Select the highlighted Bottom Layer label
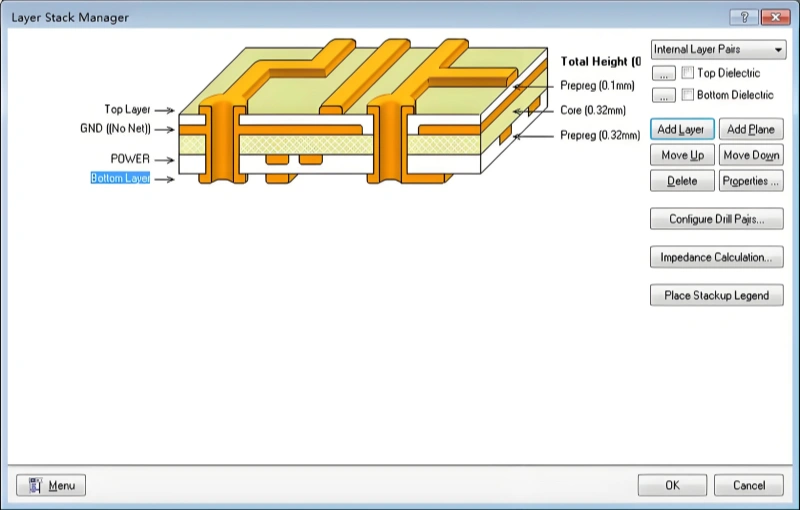Screen dimensions: 800x510 pyautogui.click(x=120, y=179)
